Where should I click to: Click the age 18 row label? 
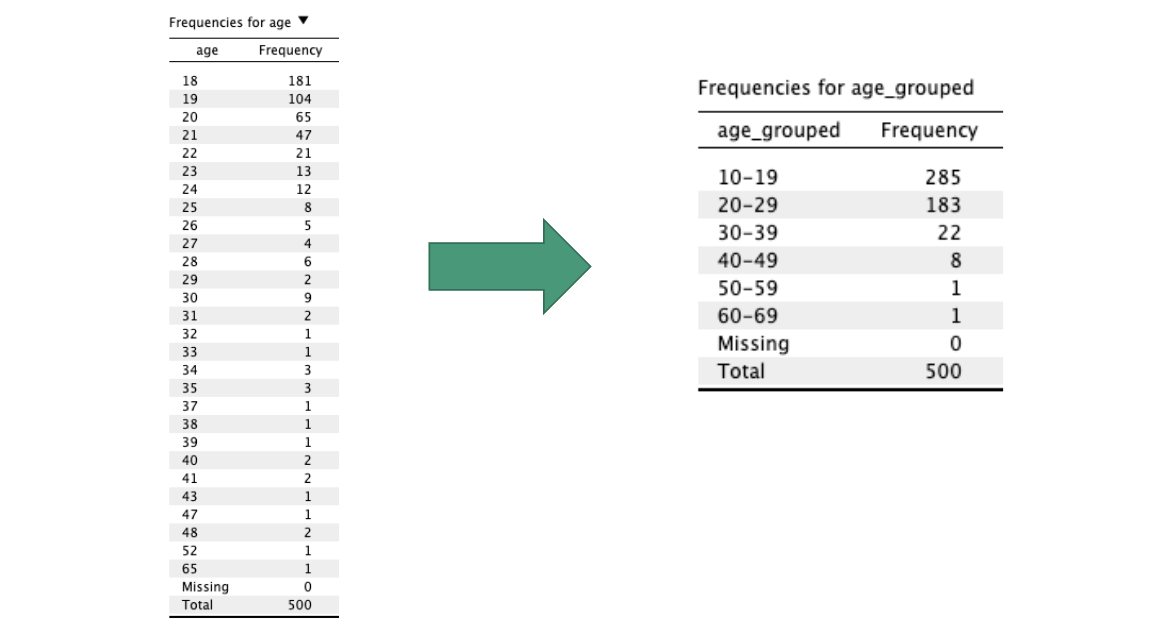tap(190, 81)
